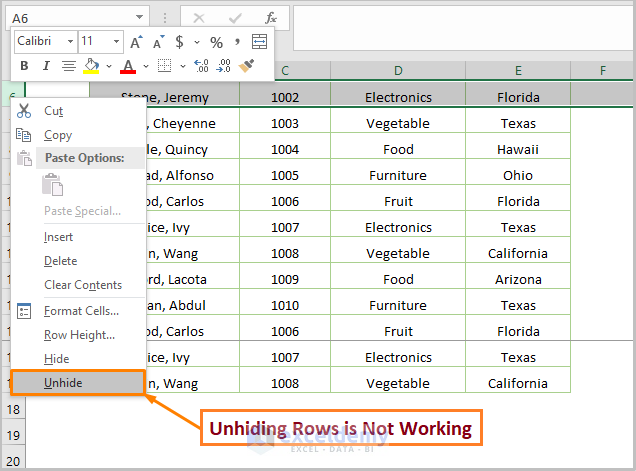Click the Paste icon under Paste Options
Image resolution: width=636 pixels, height=471 pixels.
[53, 185]
